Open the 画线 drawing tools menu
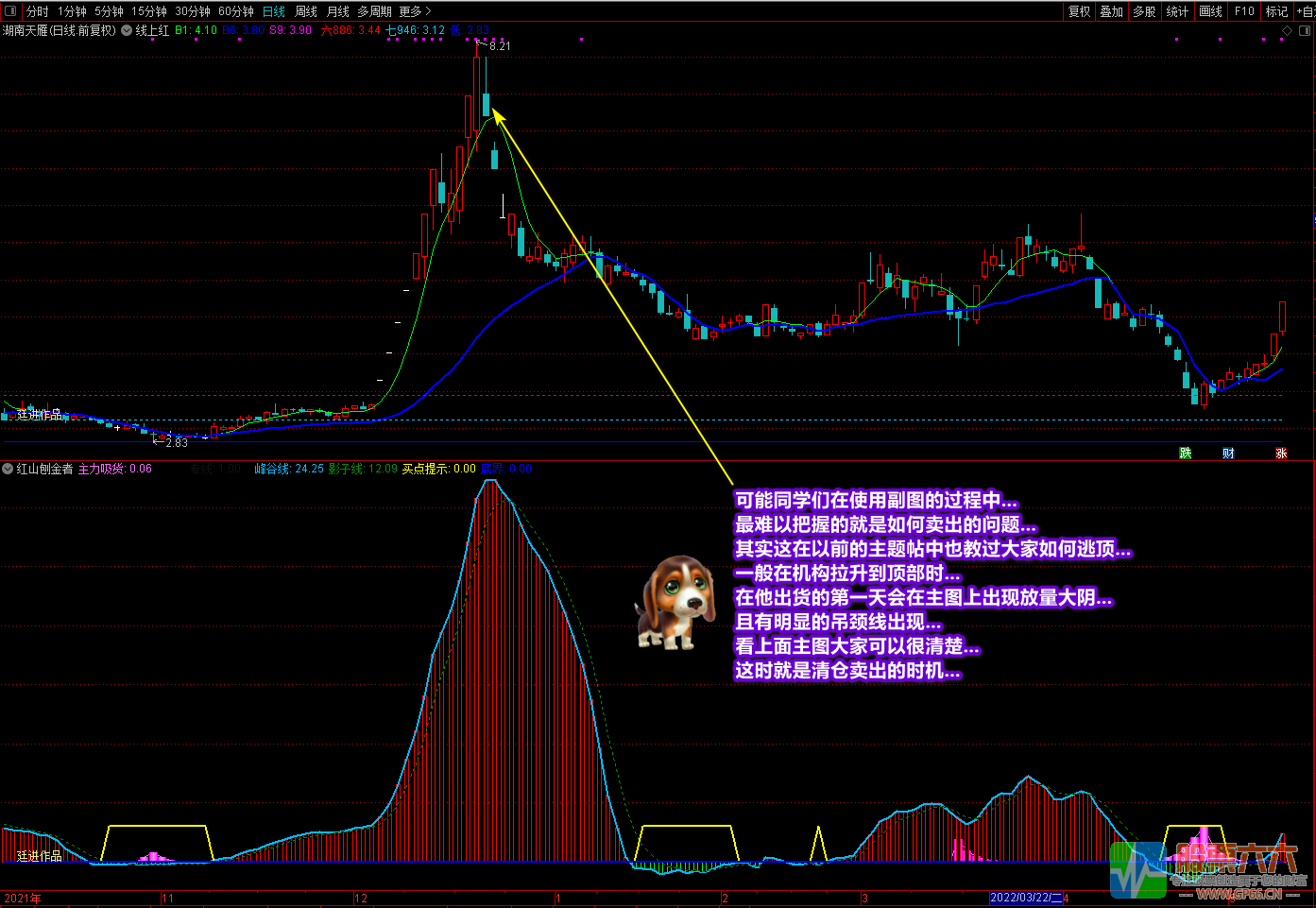Screen dimensions: 1316x908 (x=1210, y=11)
